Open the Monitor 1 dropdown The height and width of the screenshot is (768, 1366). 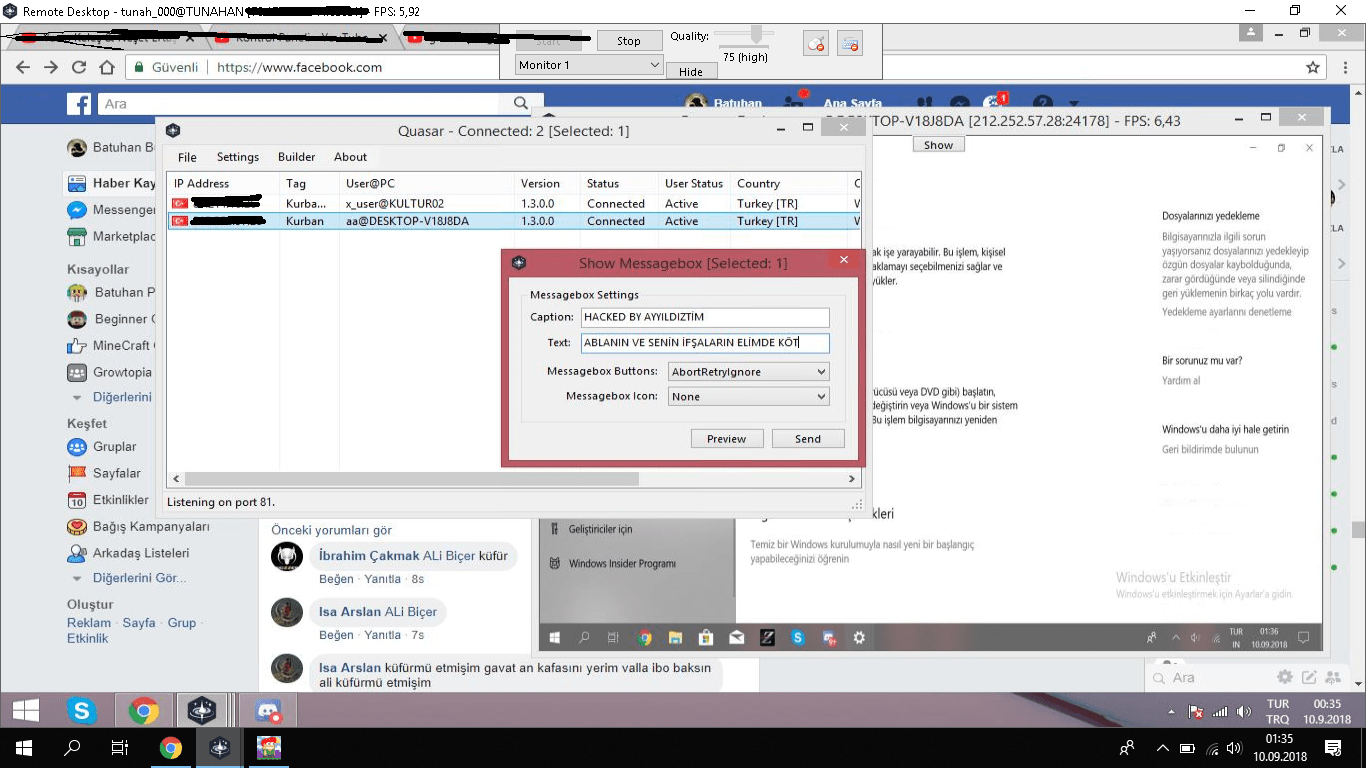tap(589, 65)
